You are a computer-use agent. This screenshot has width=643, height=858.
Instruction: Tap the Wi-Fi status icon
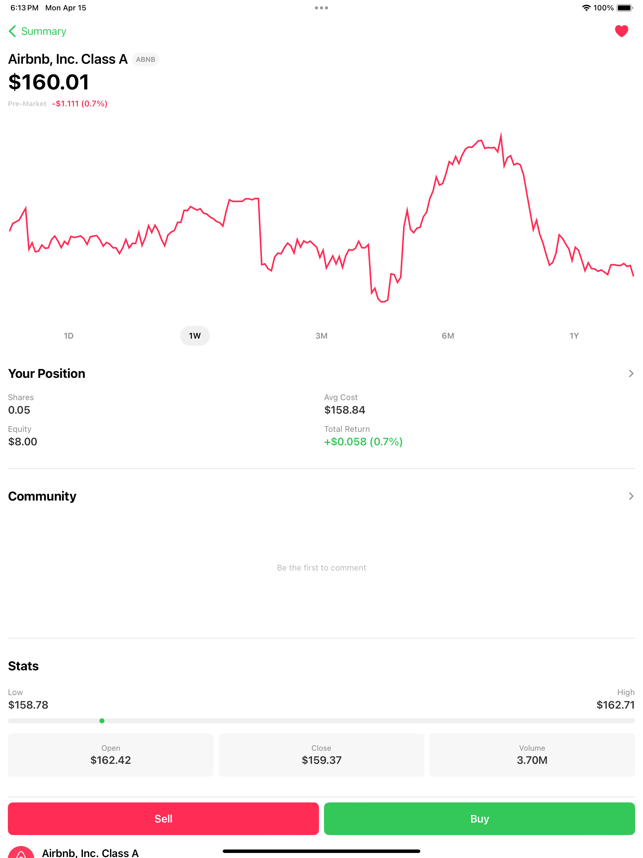(x=586, y=8)
